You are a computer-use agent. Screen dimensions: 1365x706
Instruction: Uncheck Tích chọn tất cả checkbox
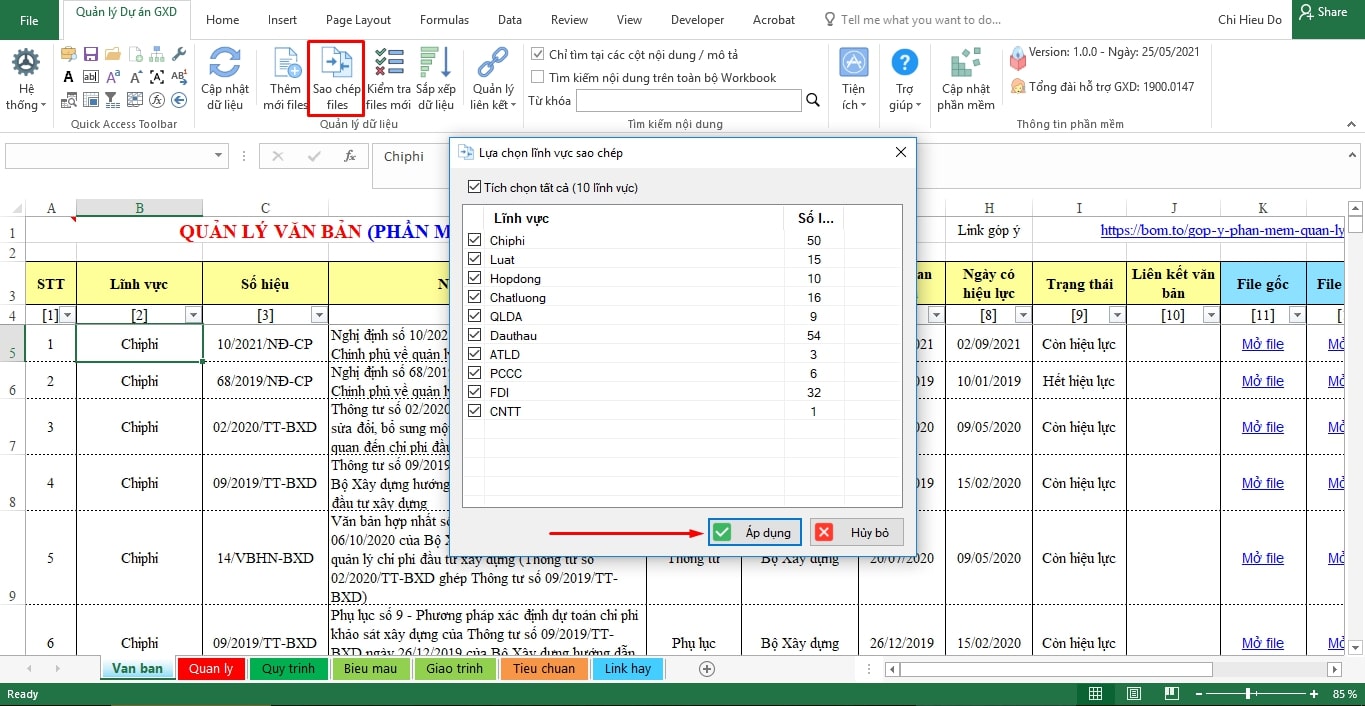[475, 187]
